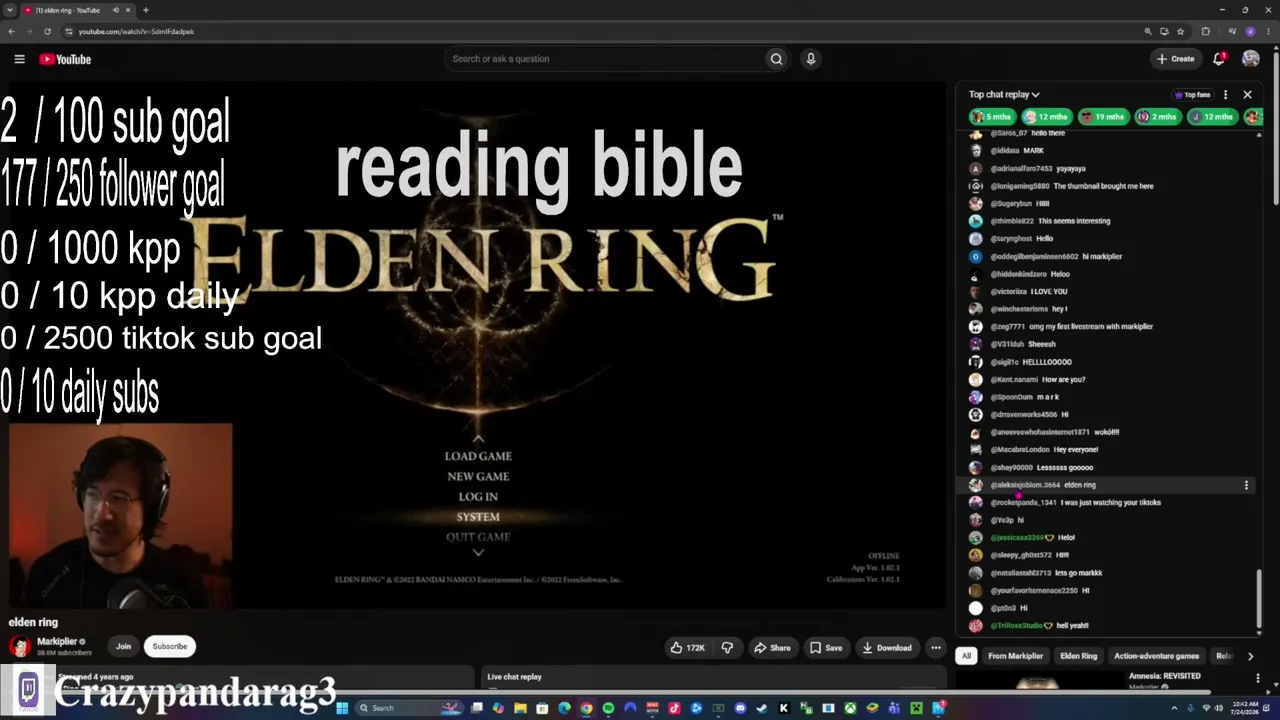Click chat message 'I LOVE YOU'
This screenshot has width=1280, height=720.
pos(1049,291)
